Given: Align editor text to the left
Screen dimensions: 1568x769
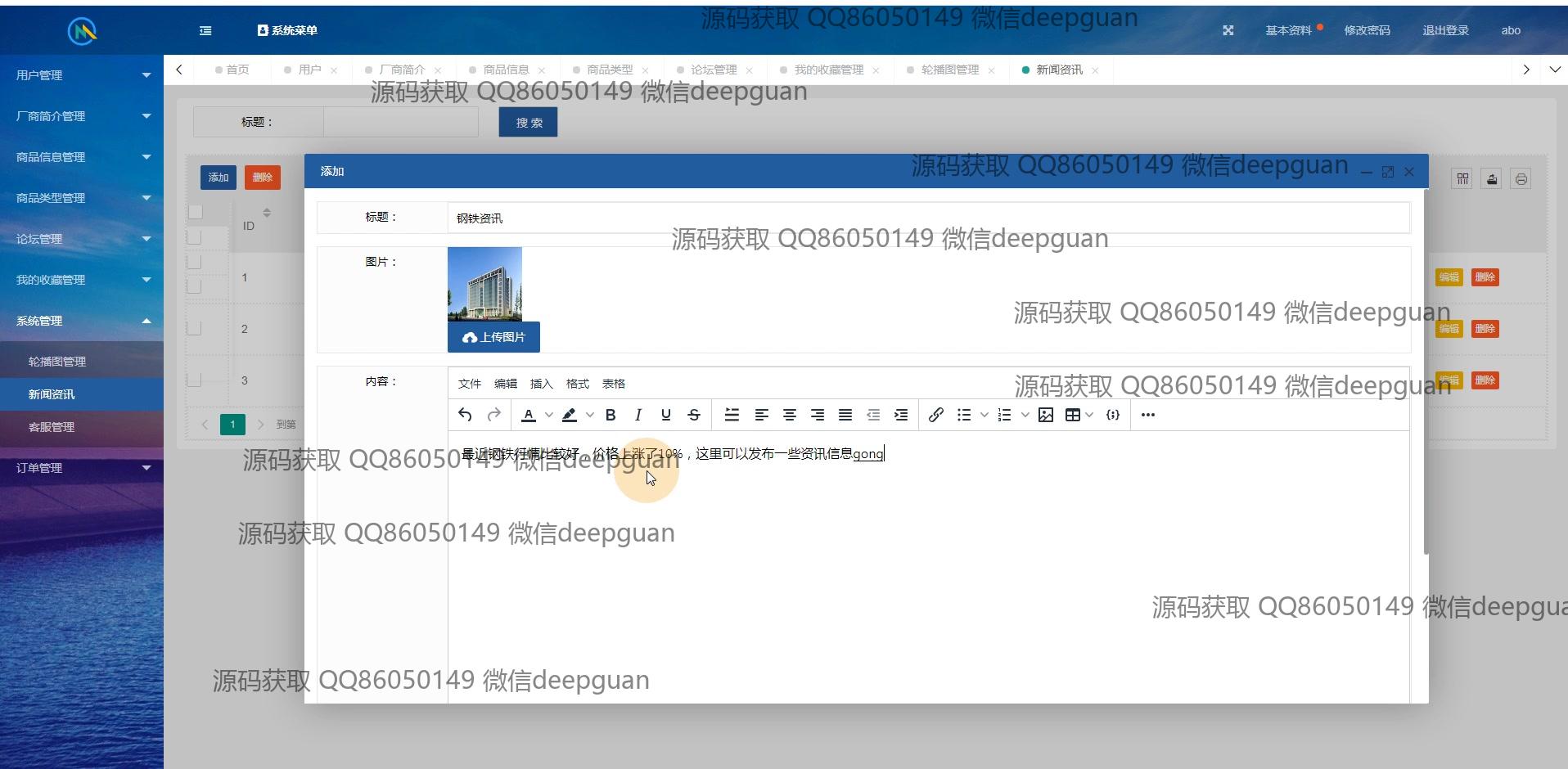Looking at the screenshot, I should coord(761,415).
